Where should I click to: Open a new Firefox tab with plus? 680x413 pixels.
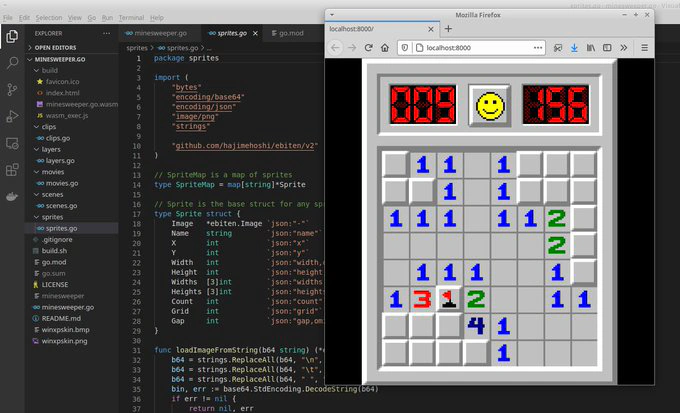[x=448, y=29]
